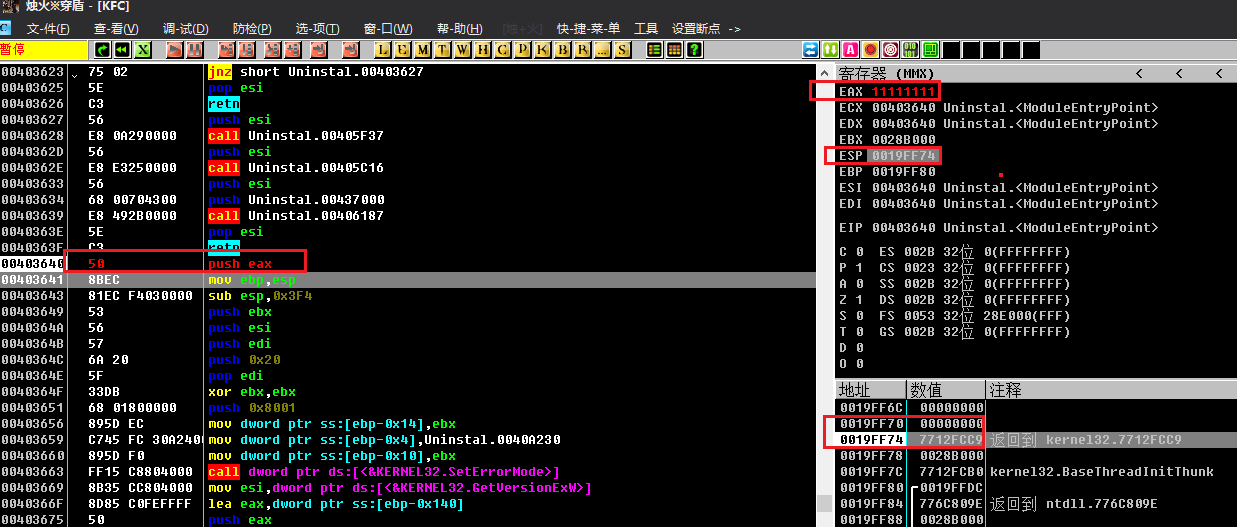Image resolution: width=1237 pixels, height=527 pixels.
Task: Select the EAX register value 11111111
Action: [903, 92]
